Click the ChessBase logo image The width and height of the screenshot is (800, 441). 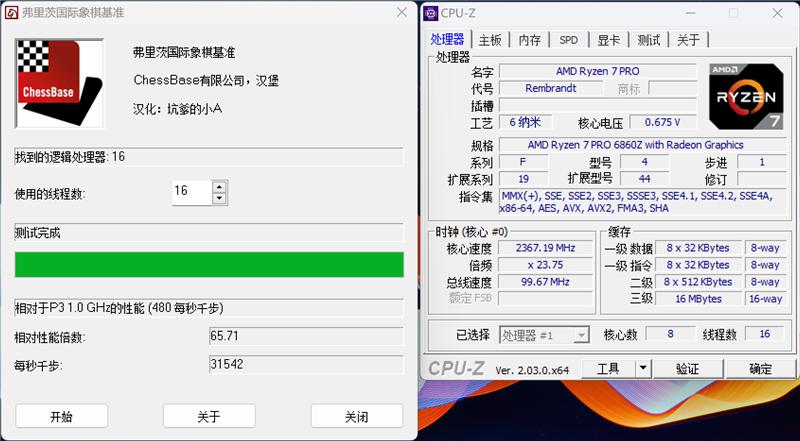click(60, 83)
